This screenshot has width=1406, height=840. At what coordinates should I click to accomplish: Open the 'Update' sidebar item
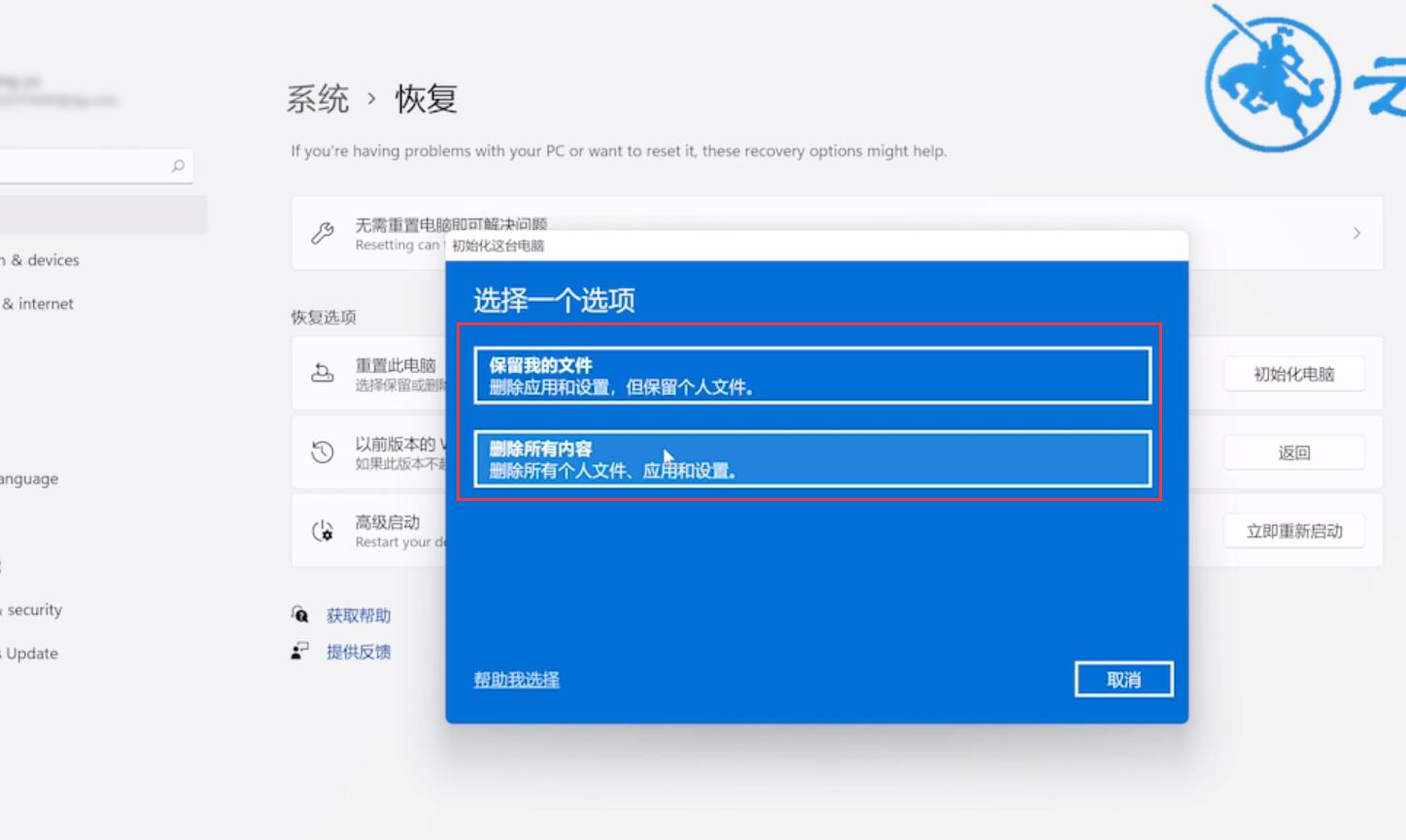pos(29,654)
